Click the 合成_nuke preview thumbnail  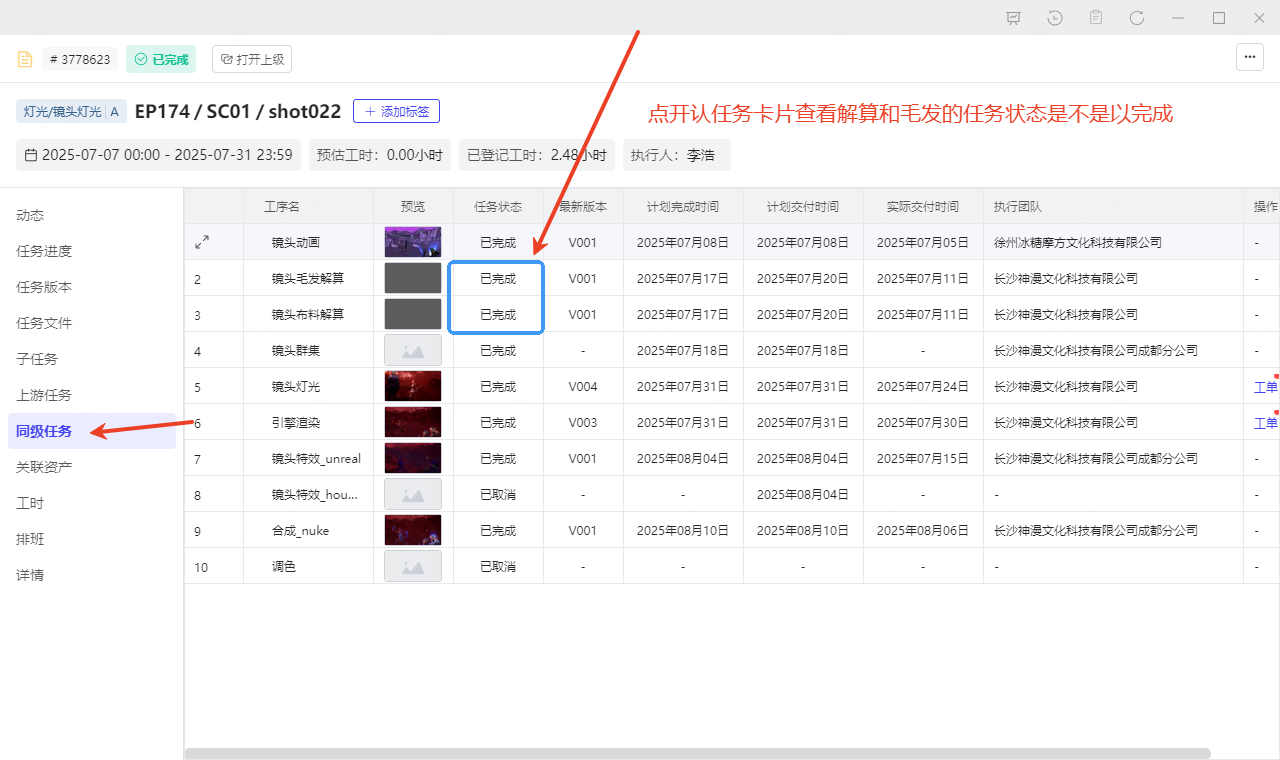412,530
